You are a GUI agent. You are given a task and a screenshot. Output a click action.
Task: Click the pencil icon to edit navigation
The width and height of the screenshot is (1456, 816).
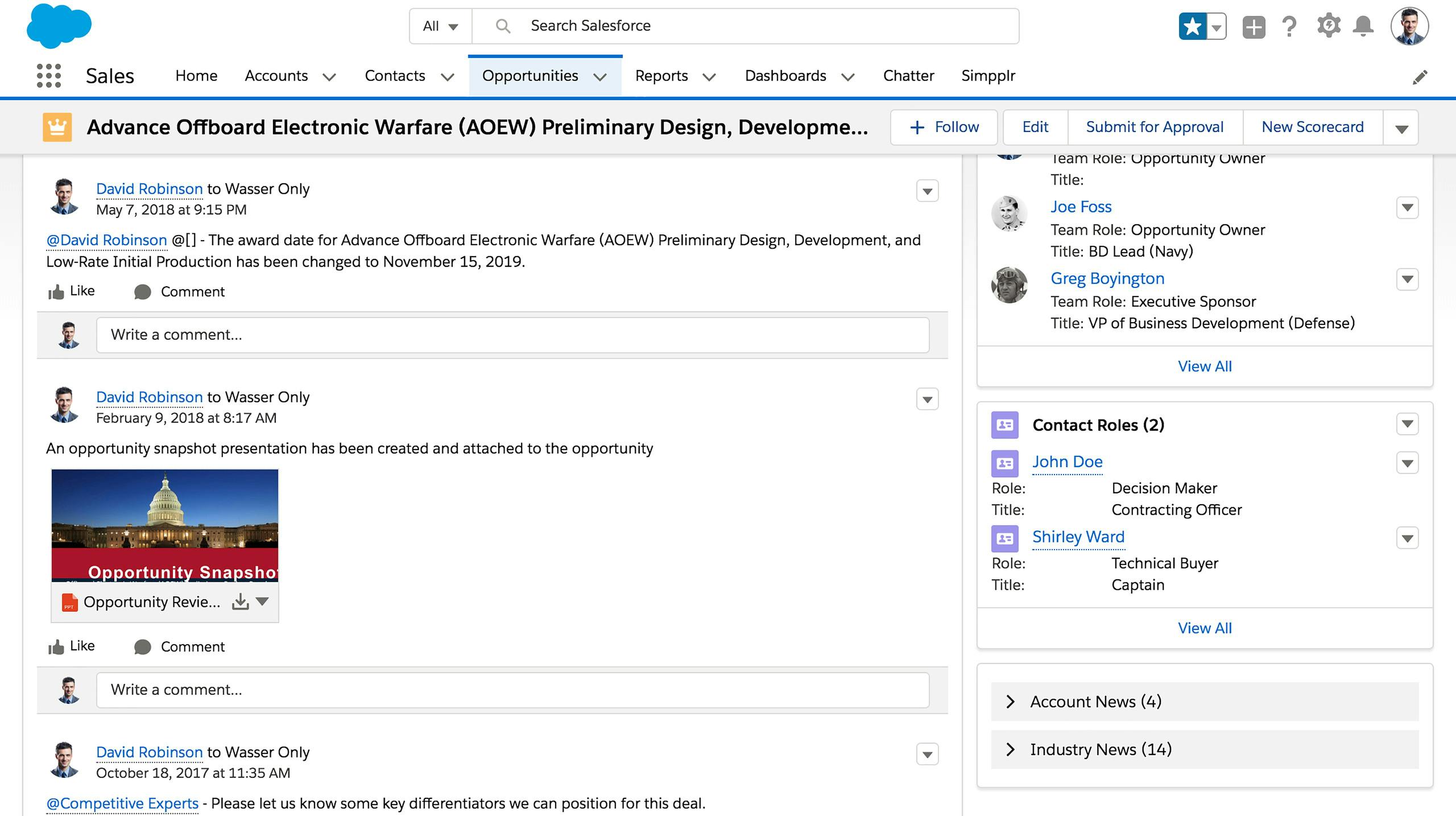point(1420,77)
